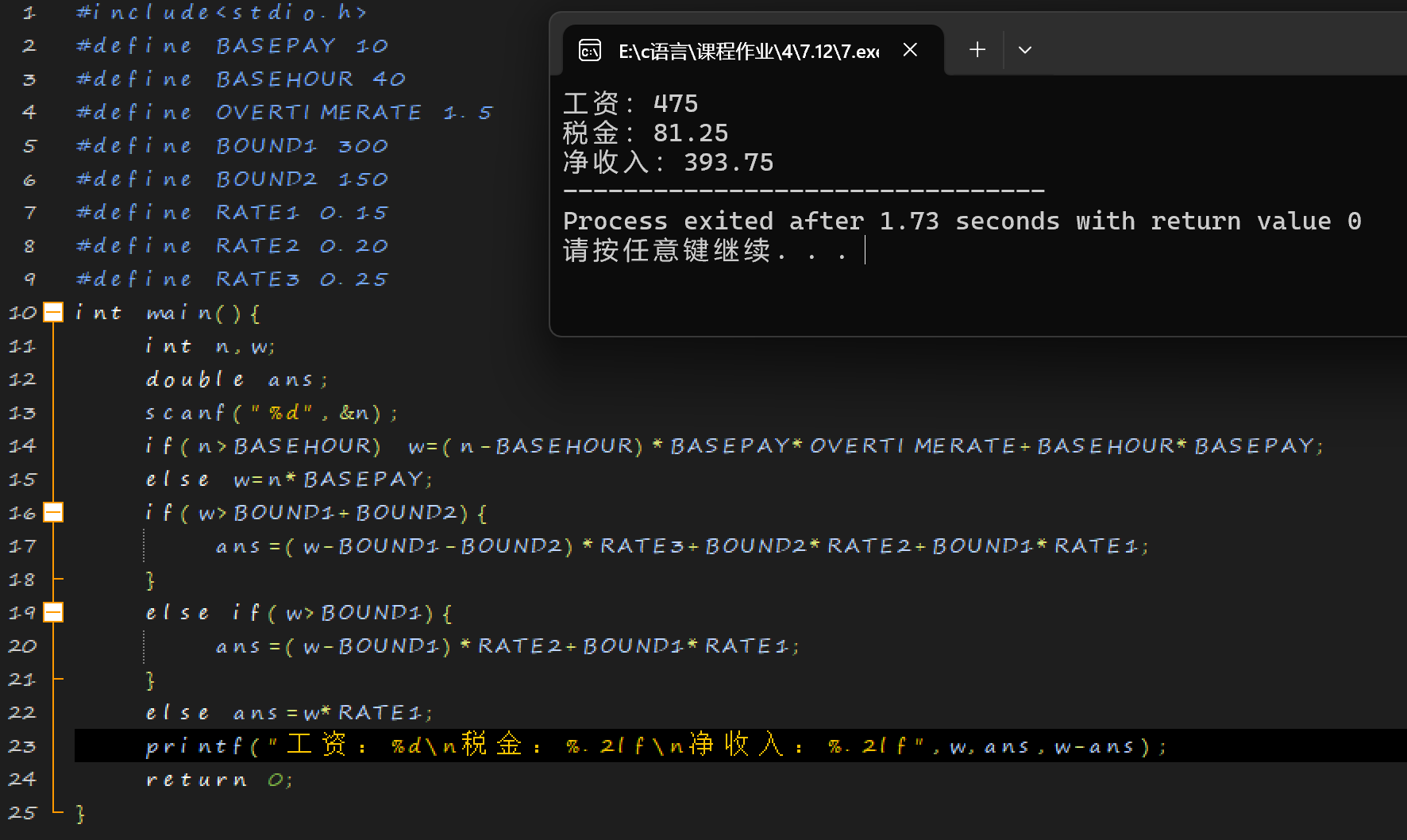The height and width of the screenshot is (840, 1407).
Task: Click the '#define RATE1 0.15' line
Action: [232, 213]
